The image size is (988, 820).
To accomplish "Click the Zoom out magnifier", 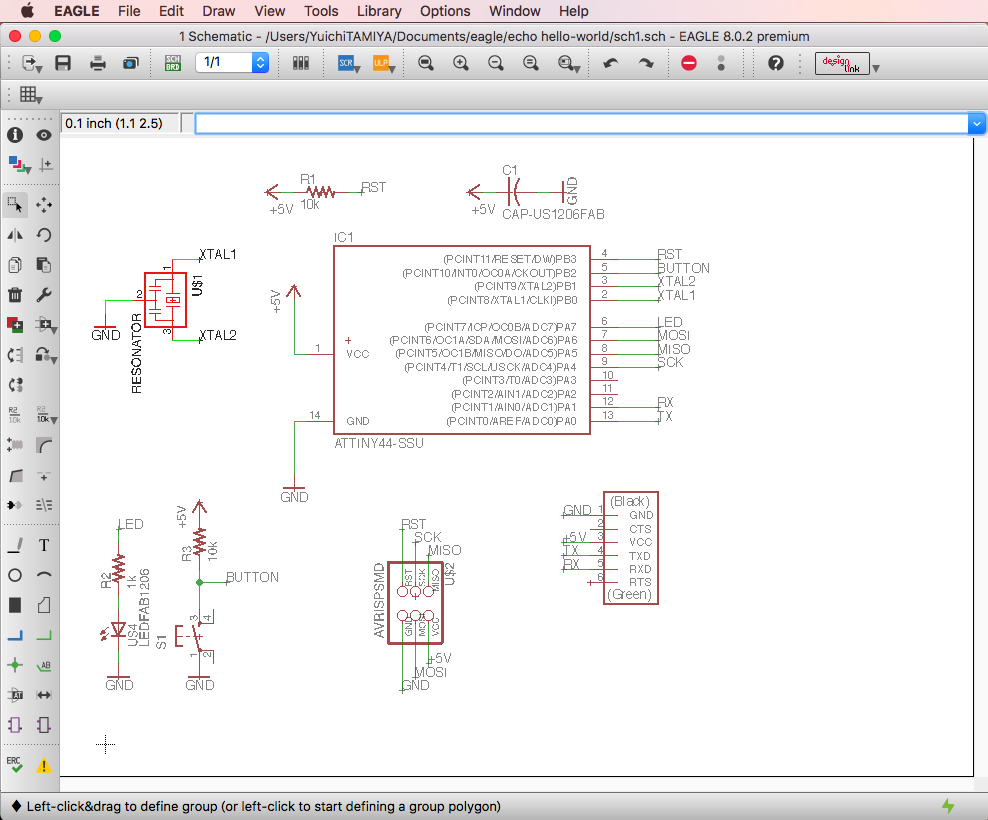I will 496,63.
